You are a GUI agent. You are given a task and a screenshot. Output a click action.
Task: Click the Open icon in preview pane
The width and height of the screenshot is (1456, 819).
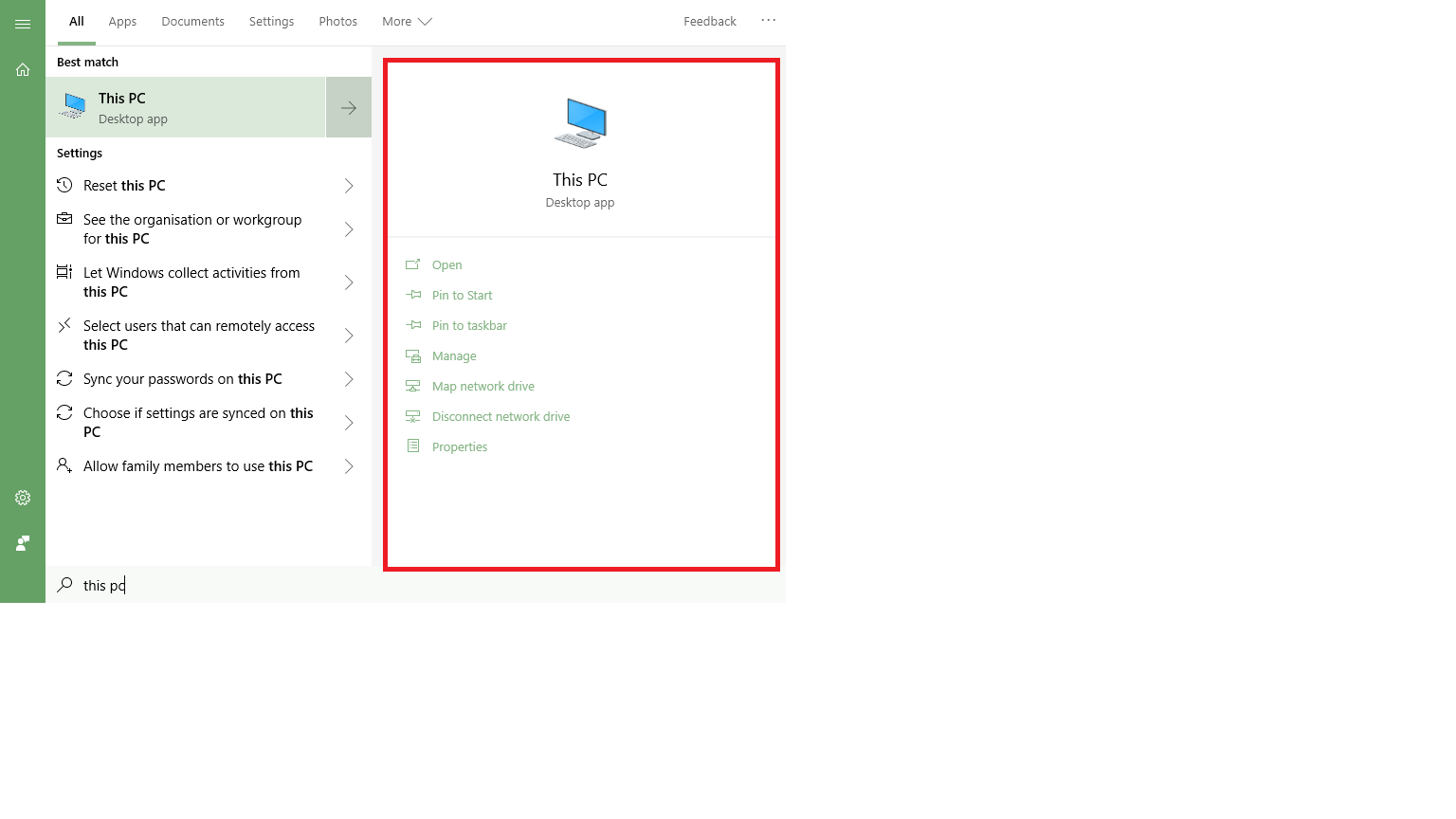(x=413, y=264)
